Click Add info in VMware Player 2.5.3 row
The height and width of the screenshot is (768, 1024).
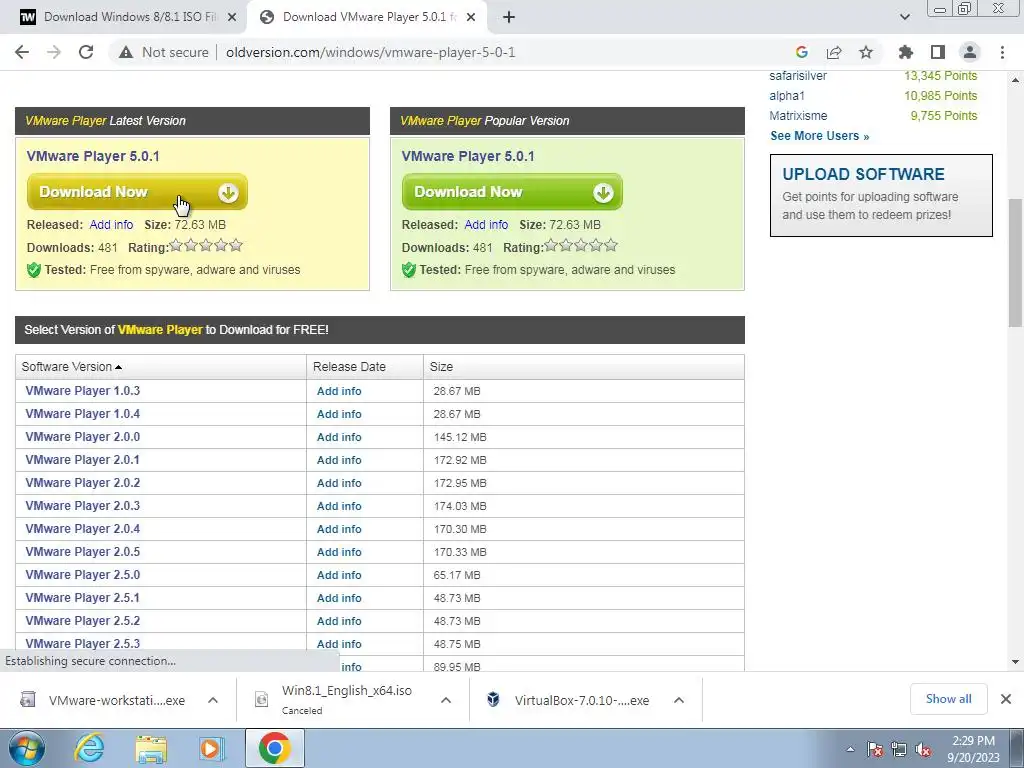(339, 644)
